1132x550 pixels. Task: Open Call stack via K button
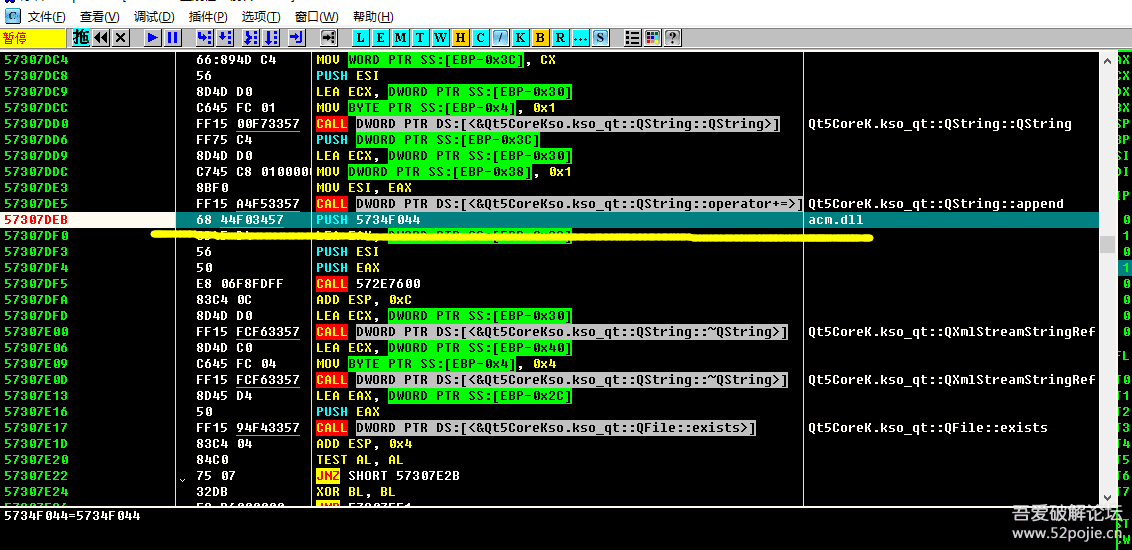point(521,38)
